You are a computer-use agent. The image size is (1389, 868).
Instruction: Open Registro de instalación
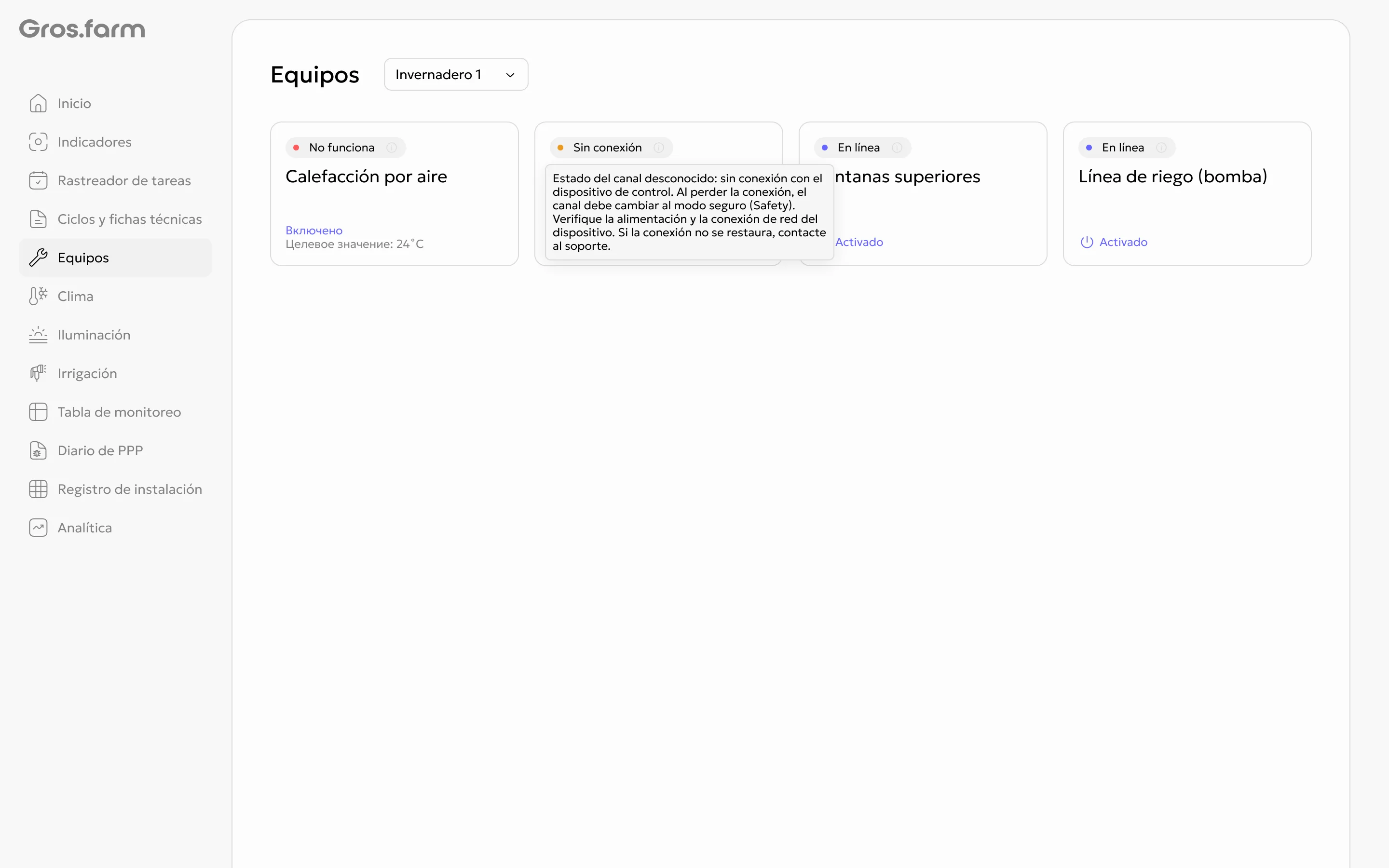tap(115, 488)
